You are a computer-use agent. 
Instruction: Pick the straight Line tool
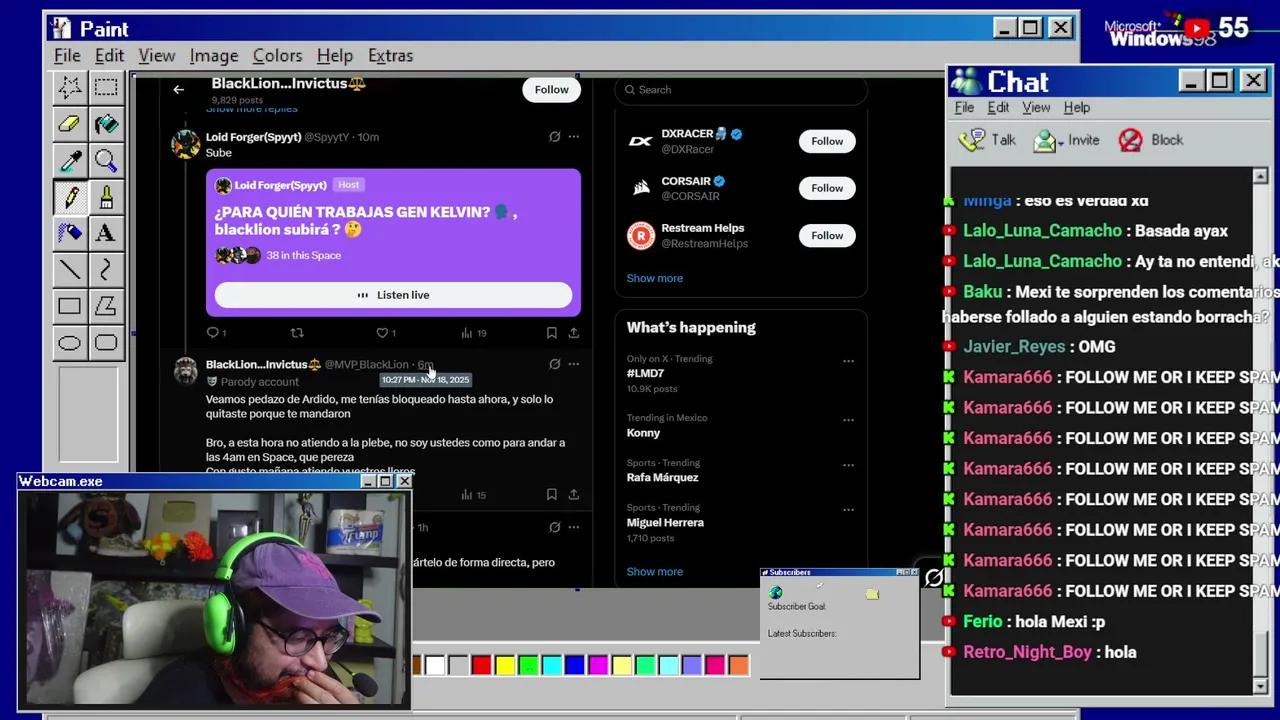pyautogui.click(x=69, y=269)
